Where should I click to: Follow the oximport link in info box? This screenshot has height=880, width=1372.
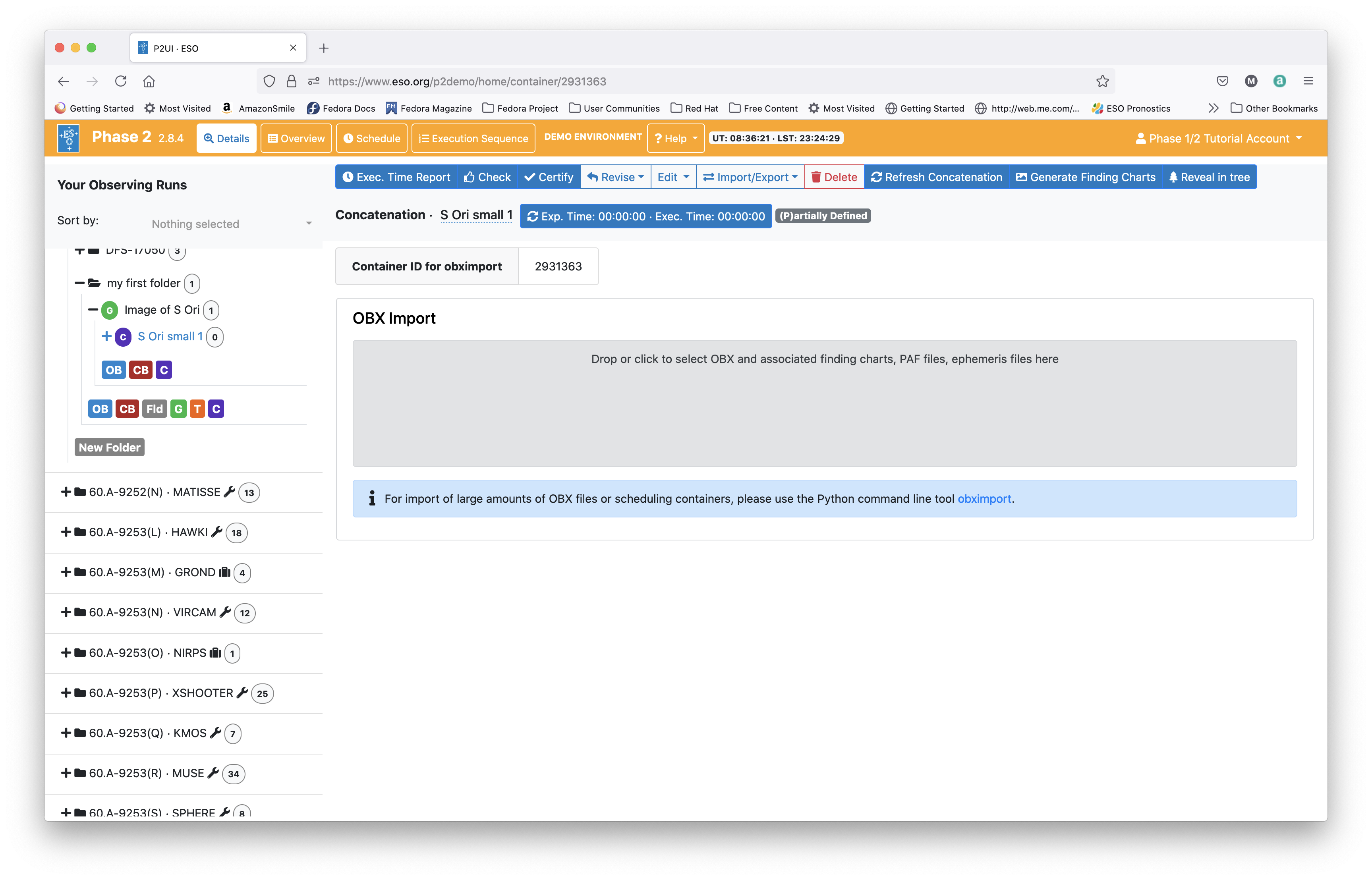pyautogui.click(x=984, y=498)
